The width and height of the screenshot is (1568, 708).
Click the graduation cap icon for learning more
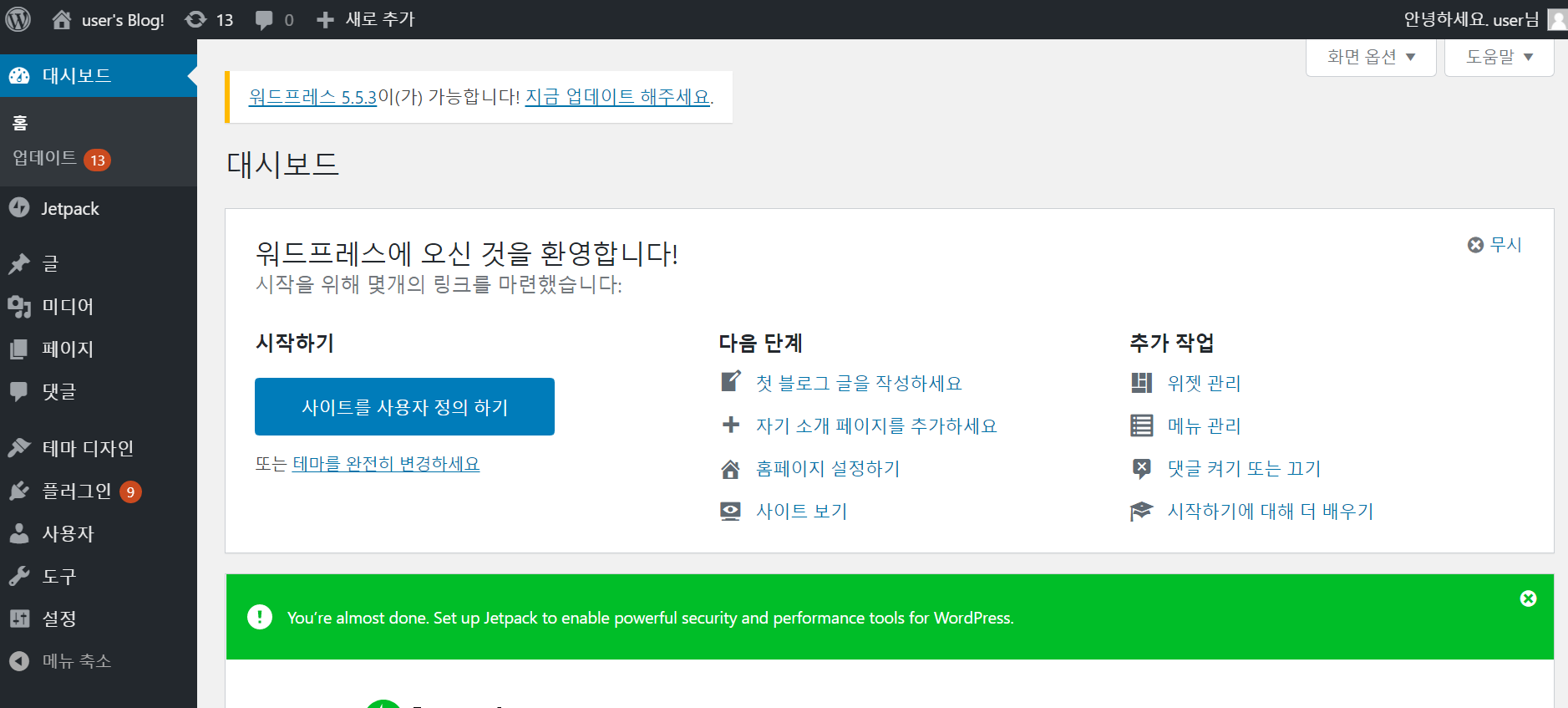(x=1141, y=511)
